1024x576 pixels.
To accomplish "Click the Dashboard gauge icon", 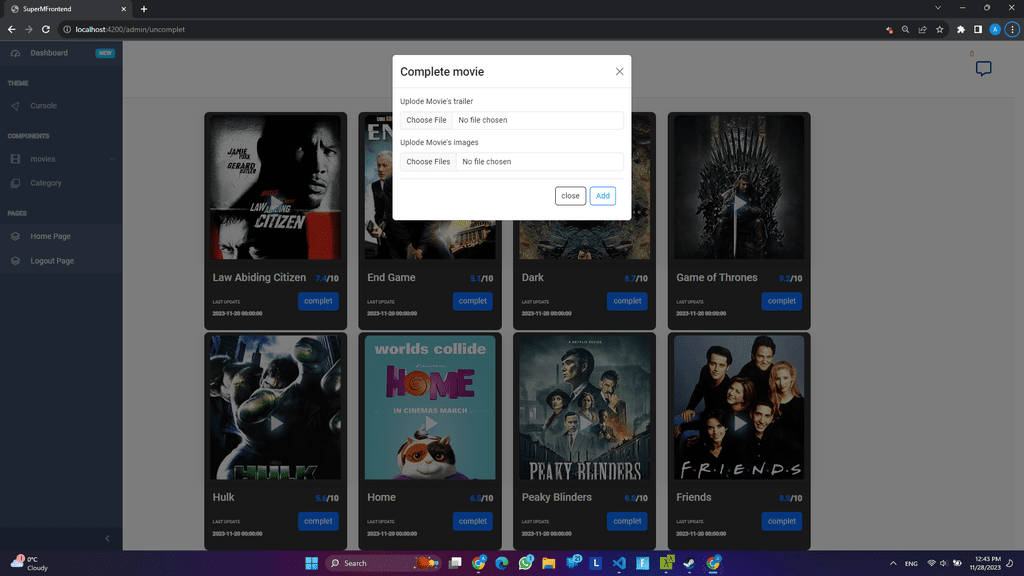I will (x=15, y=53).
